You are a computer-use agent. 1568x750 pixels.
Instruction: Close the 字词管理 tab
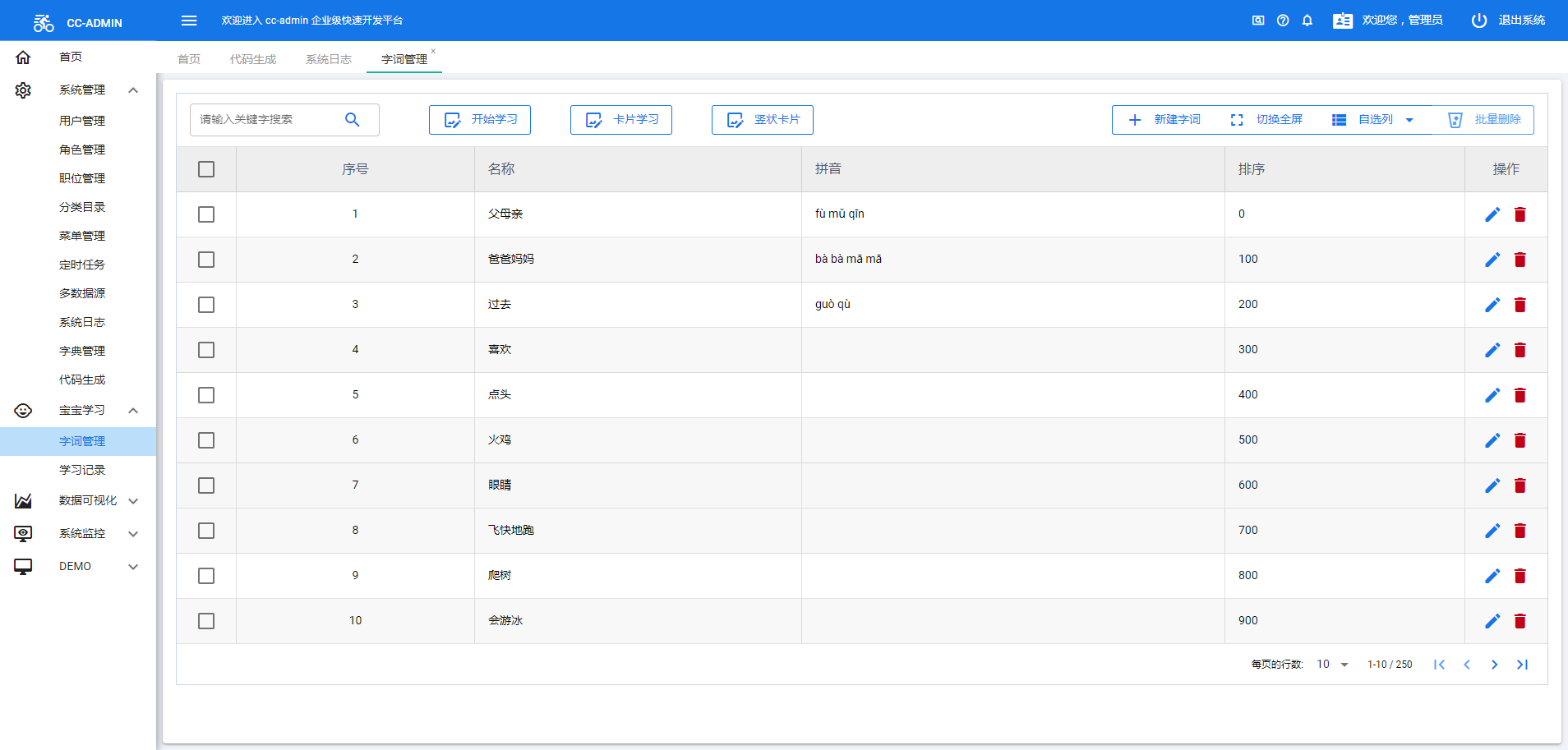433,51
